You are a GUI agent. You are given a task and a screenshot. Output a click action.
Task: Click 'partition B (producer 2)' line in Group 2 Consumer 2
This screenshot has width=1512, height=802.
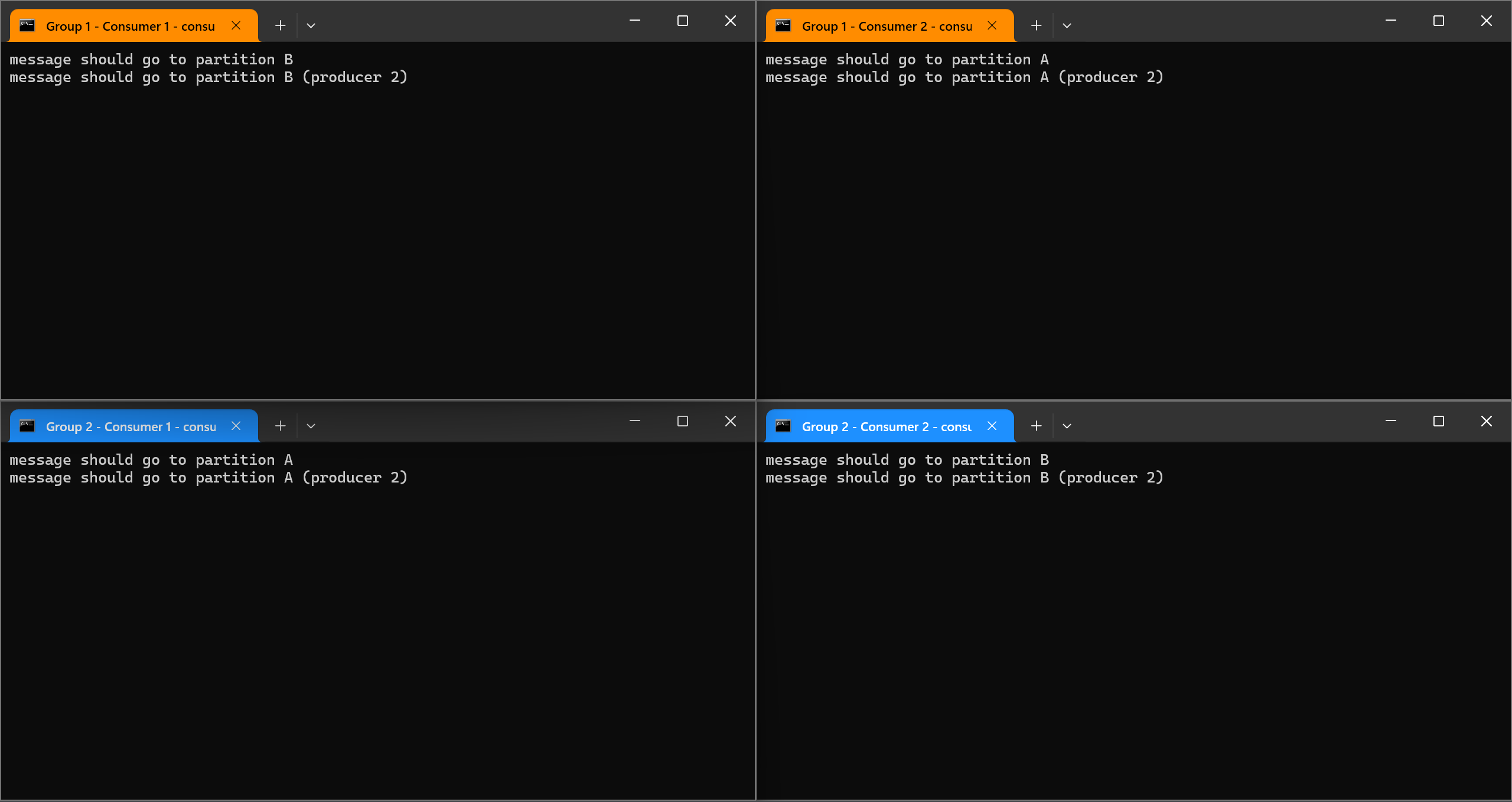pos(964,478)
